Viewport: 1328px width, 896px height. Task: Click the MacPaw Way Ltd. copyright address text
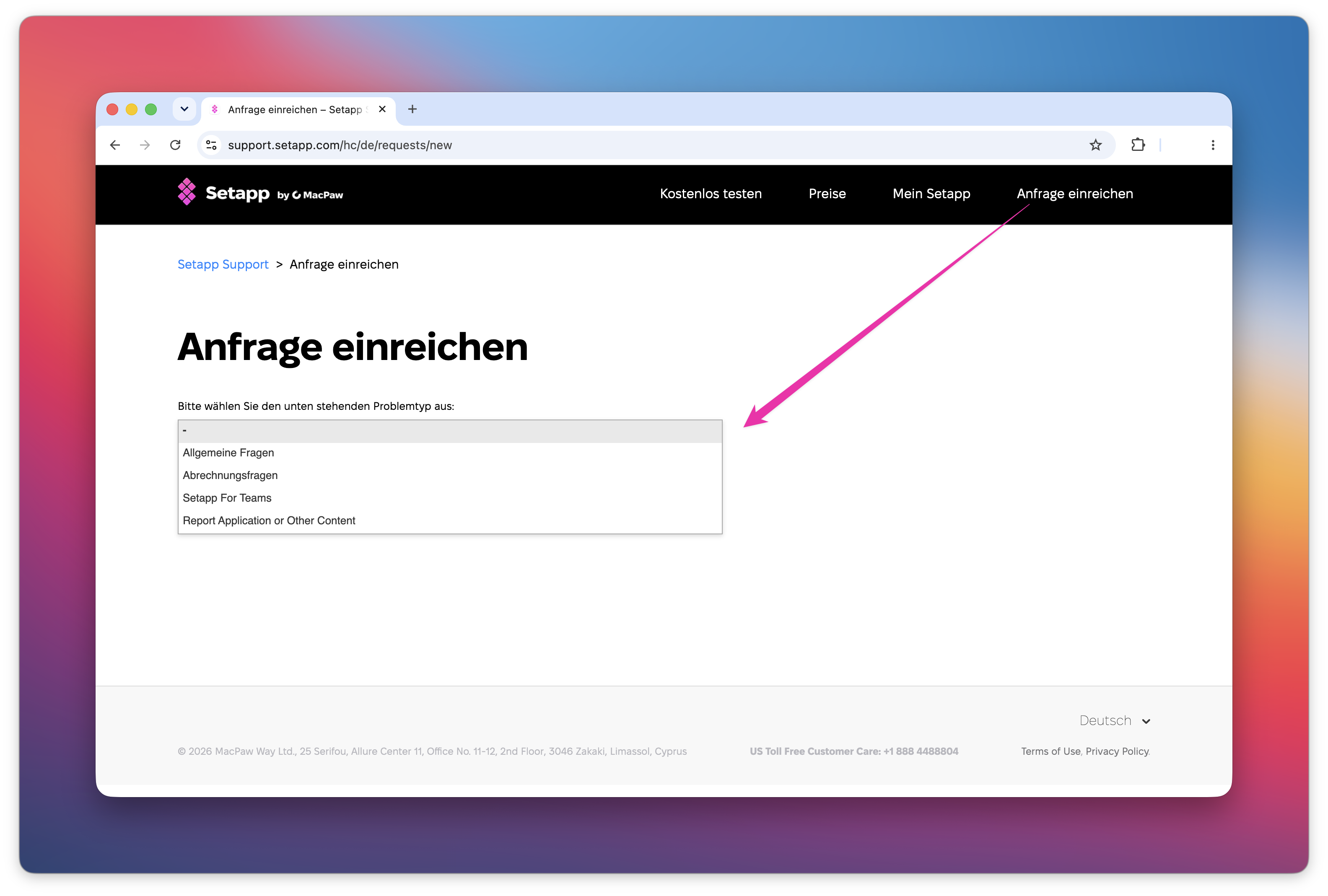tap(432, 751)
